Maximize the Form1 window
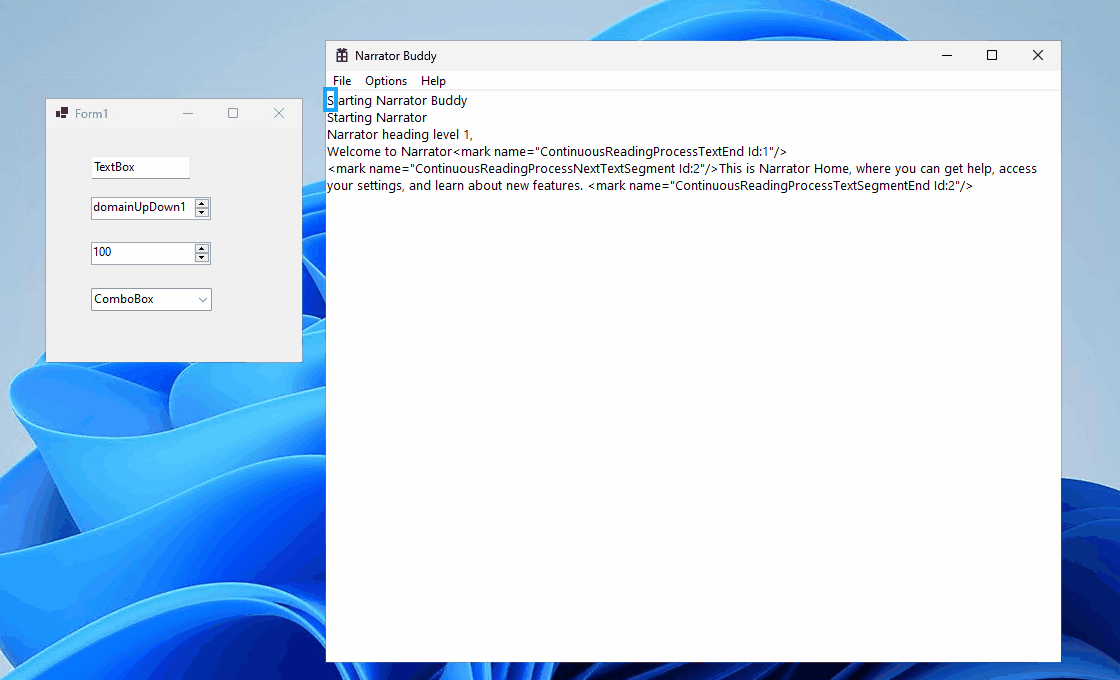 pos(233,114)
